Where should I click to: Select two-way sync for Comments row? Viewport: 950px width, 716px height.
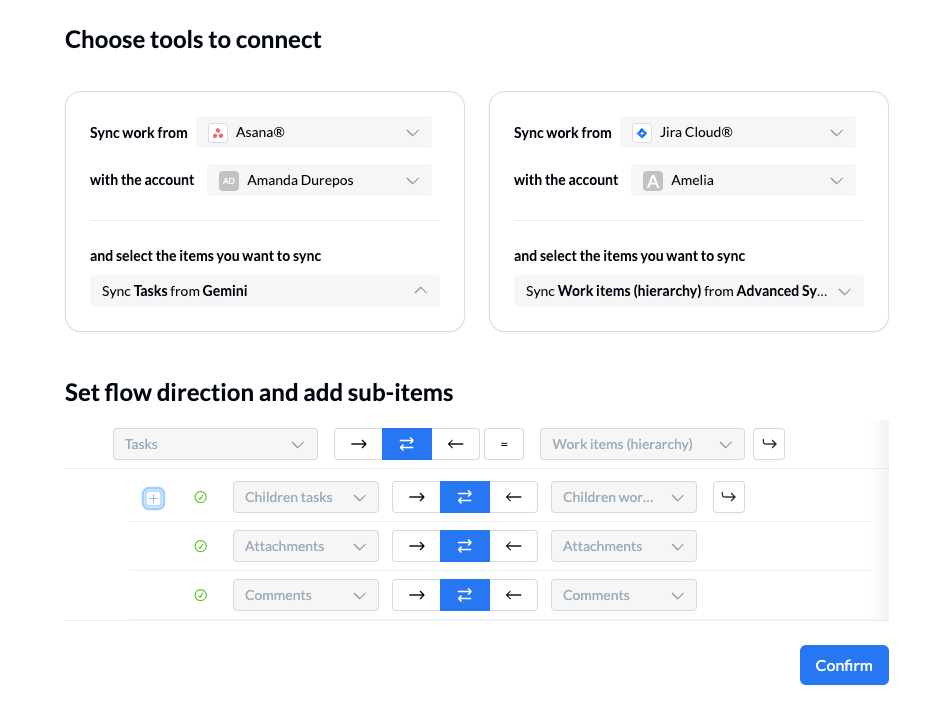465,595
